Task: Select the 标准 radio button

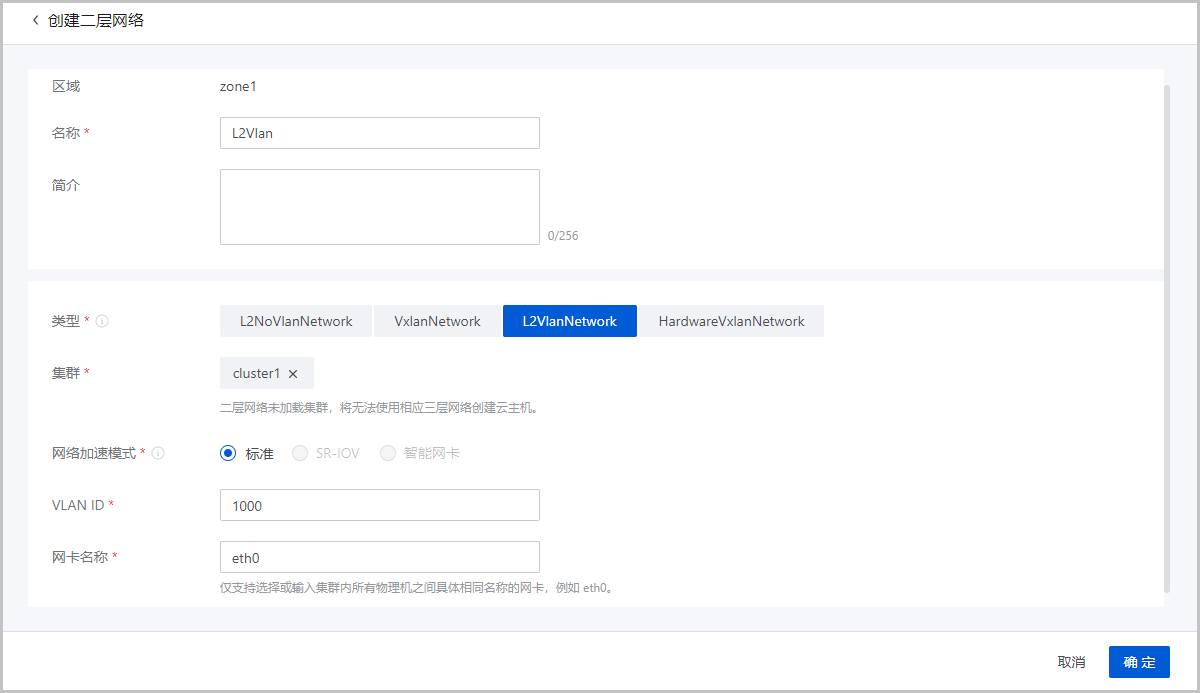Action: (x=228, y=453)
